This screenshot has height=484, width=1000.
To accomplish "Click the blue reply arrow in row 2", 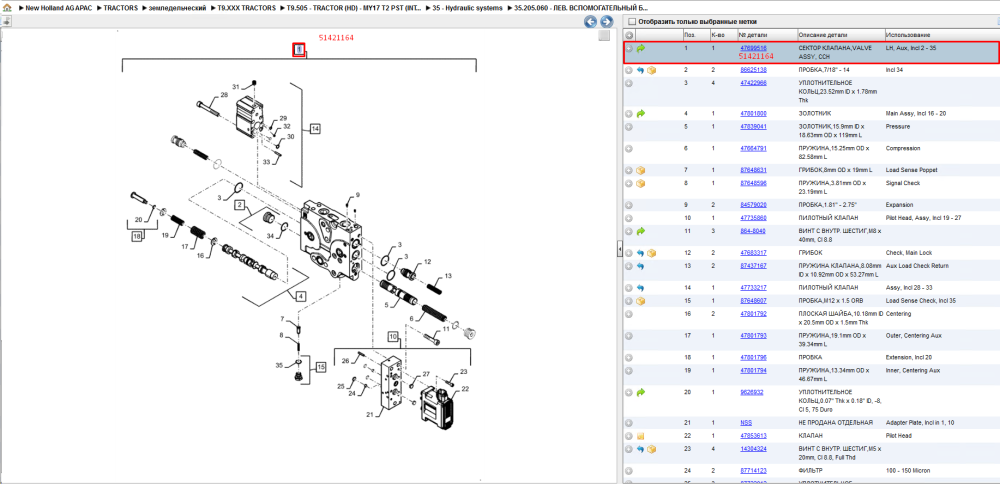I will 641,70.
